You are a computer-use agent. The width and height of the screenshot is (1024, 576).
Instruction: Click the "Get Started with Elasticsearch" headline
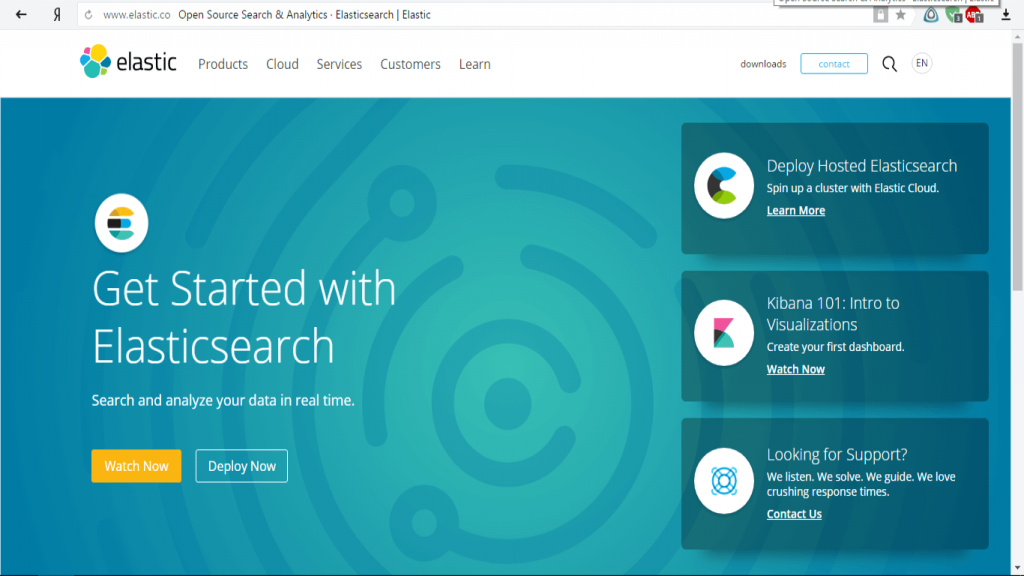244,317
